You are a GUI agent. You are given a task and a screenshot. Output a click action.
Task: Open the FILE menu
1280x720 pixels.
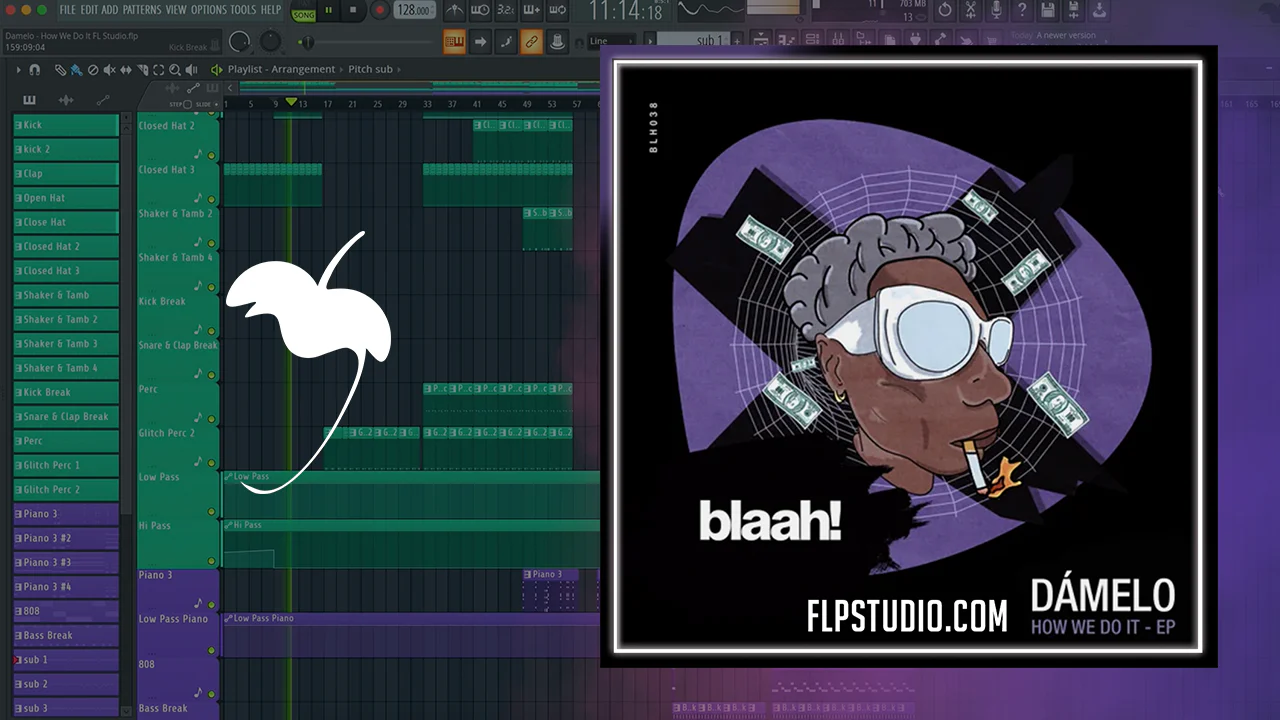(x=67, y=10)
